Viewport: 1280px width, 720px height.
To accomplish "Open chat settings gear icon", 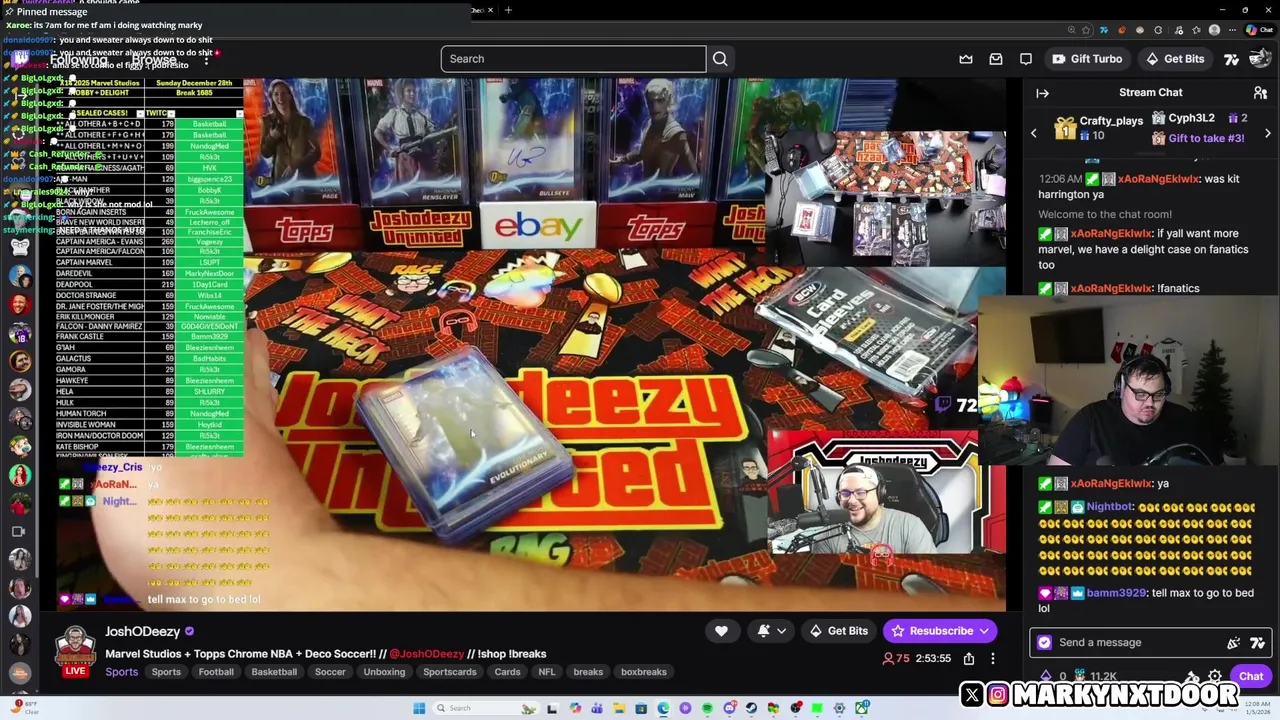I will pos(1215,677).
